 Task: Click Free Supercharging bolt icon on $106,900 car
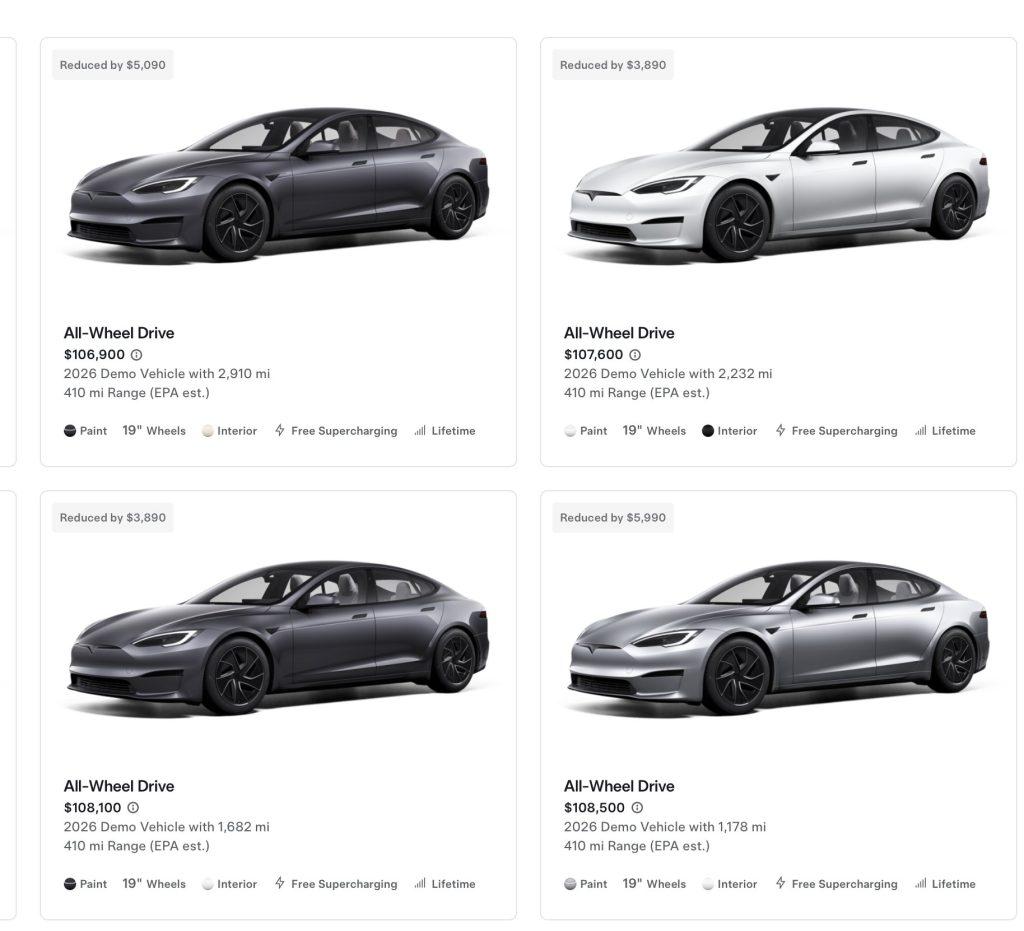pyautogui.click(x=280, y=431)
